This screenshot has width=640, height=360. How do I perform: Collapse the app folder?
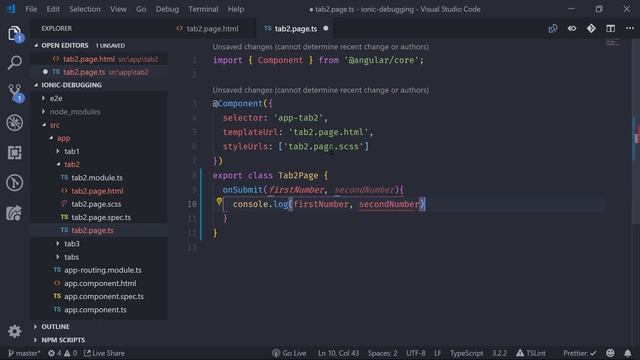coord(63,138)
